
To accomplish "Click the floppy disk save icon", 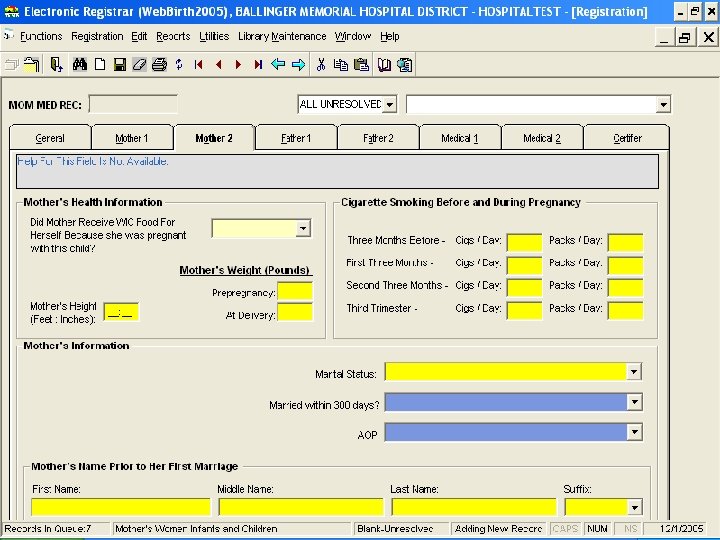I will (x=119, y=64).
